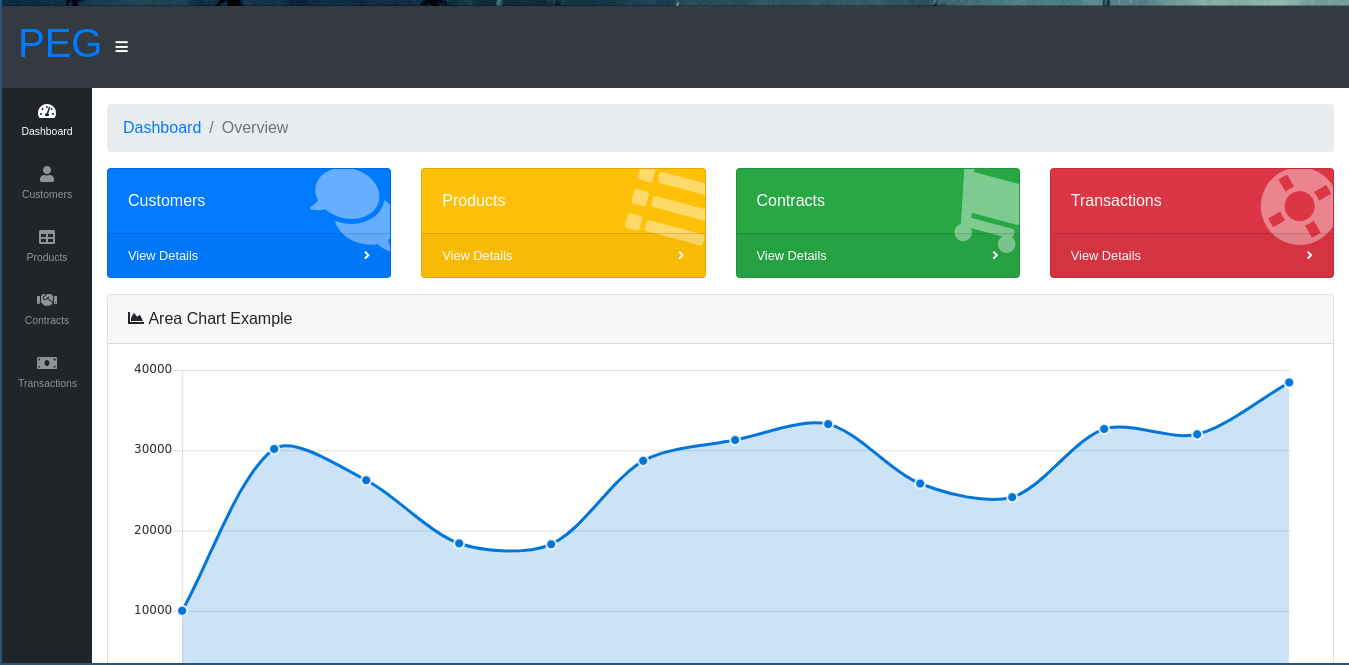This screenshot has width=1349, height=665.
Task: Select the Transactions icon in the sidebar
Action: click(x=47, y=362)
